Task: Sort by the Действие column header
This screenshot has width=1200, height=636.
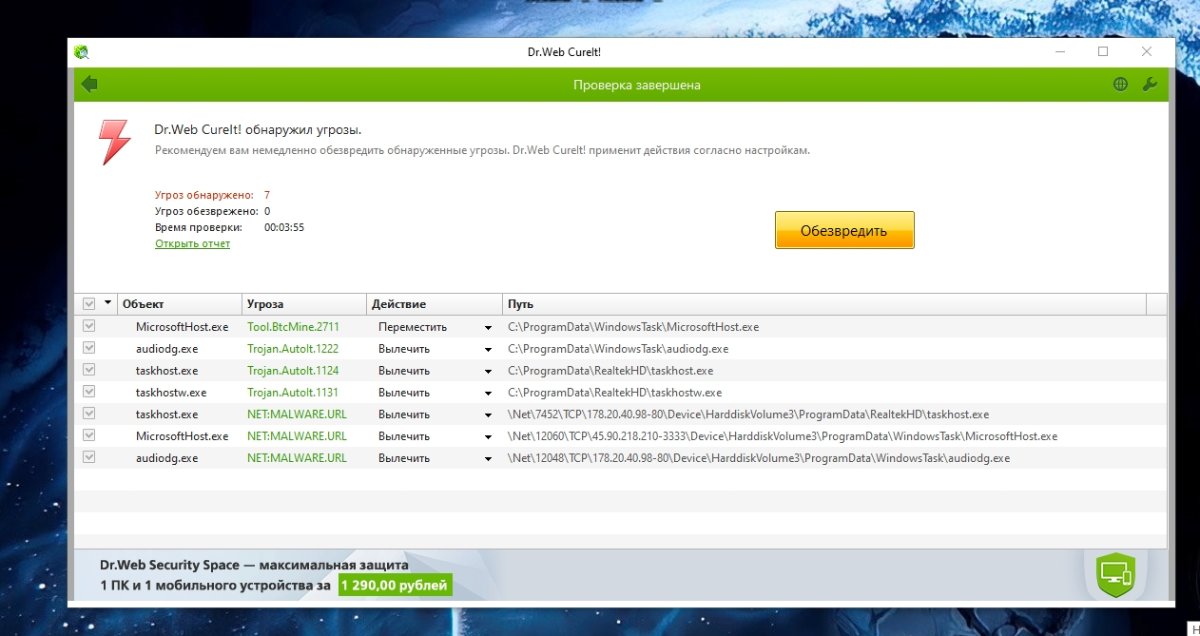Action: coord(434,304)
